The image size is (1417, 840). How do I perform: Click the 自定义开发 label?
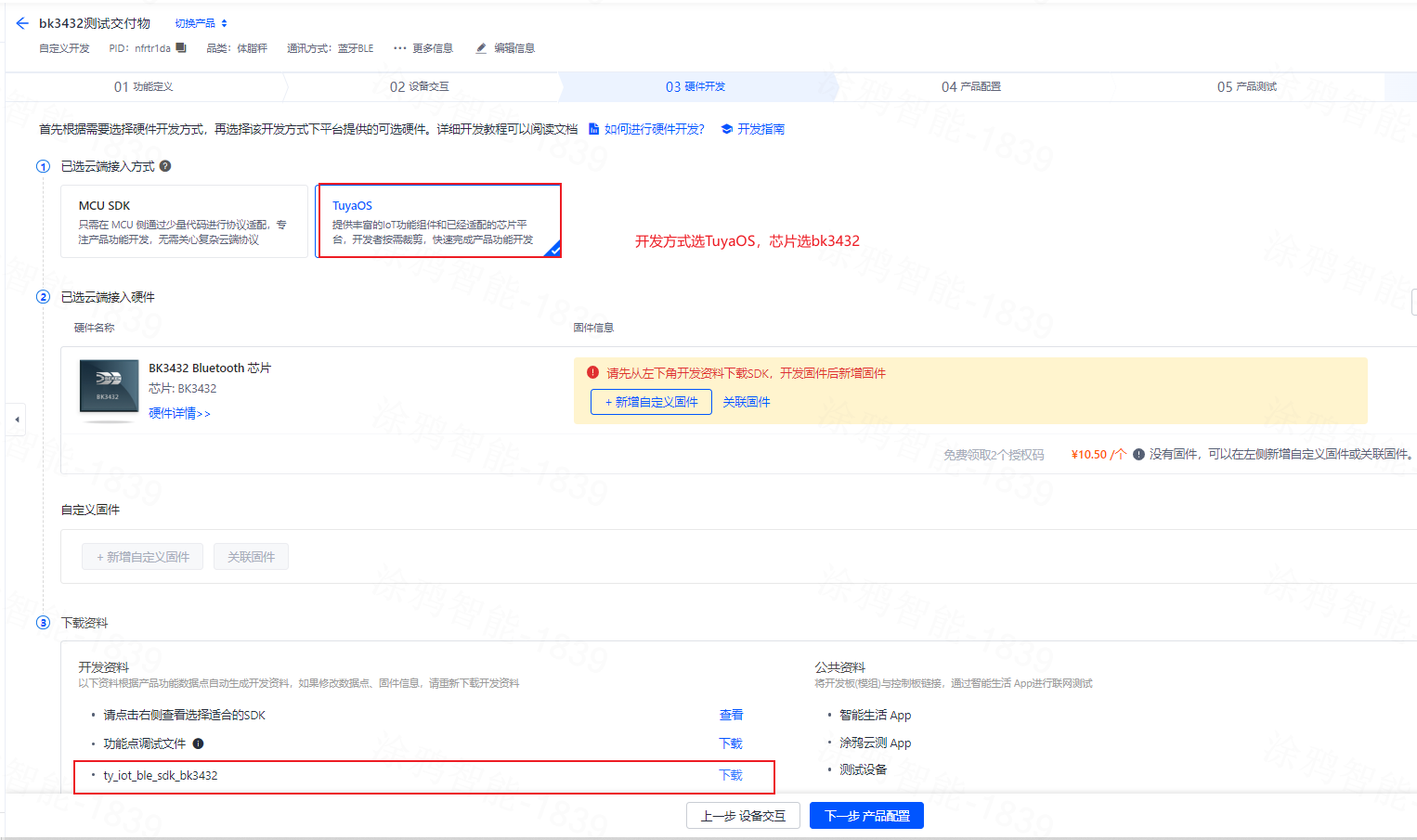[x=64, y=48]
